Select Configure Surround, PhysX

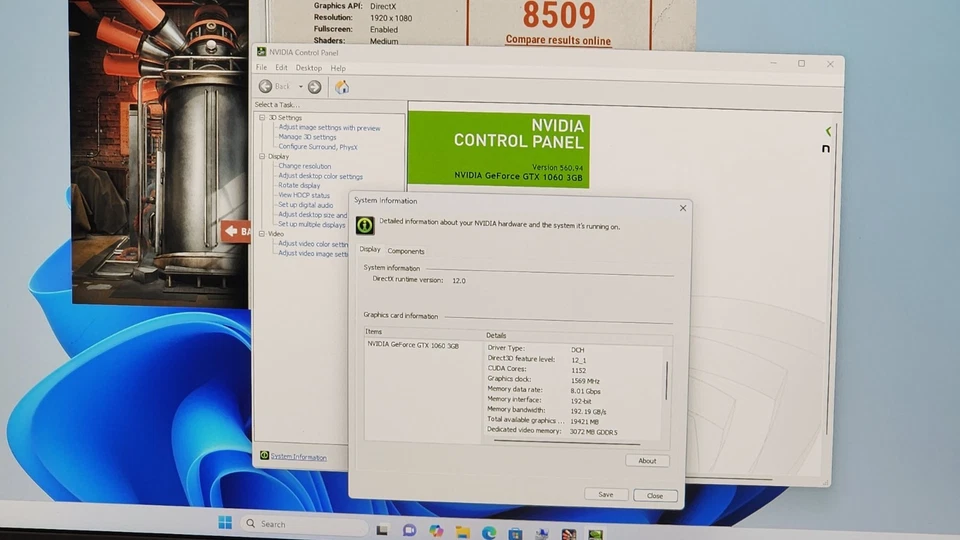pyautogui.click(x=318, y=147)
